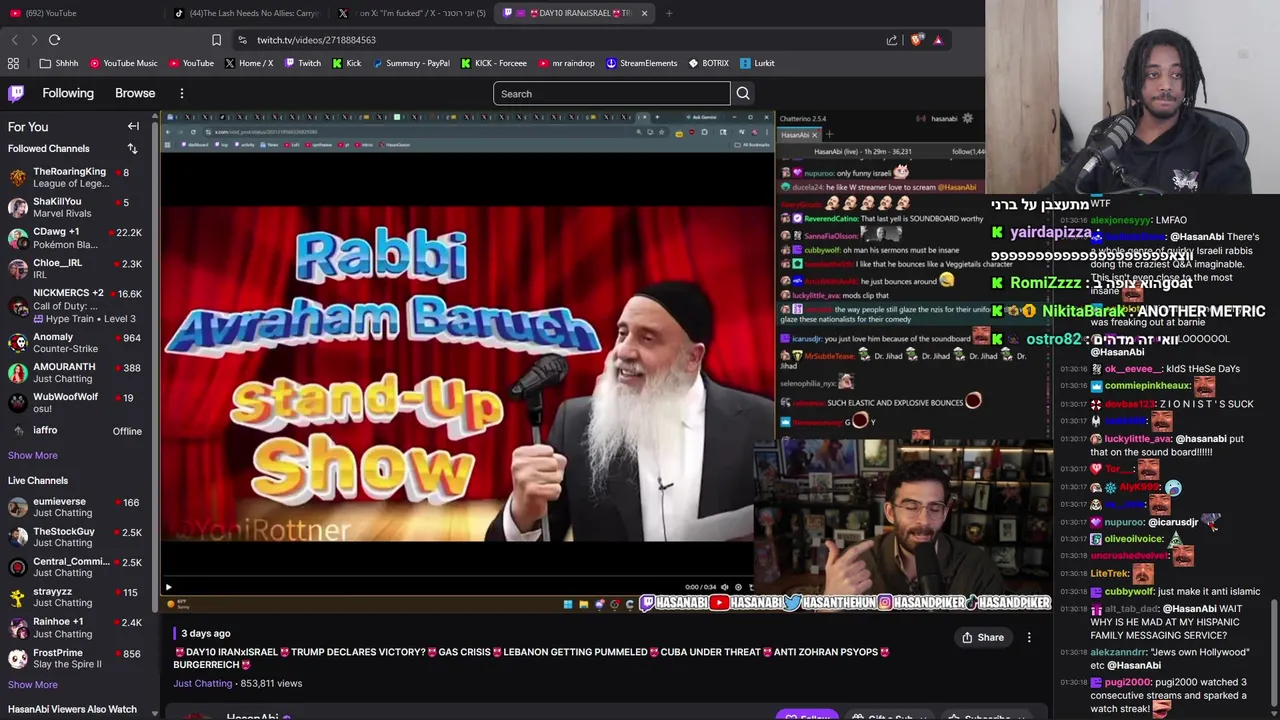The image size is (1280, 720).
Task: Open the Twitch bookmark
Action: (x=303, y=63)
